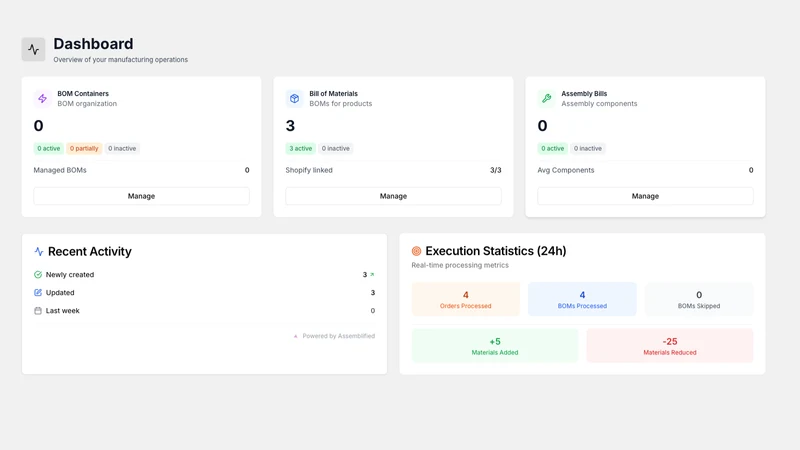The height and width of the screenshot is (450, 800).
Task: Click the 'Dashboard' page heading
Action: coord(93,44)
